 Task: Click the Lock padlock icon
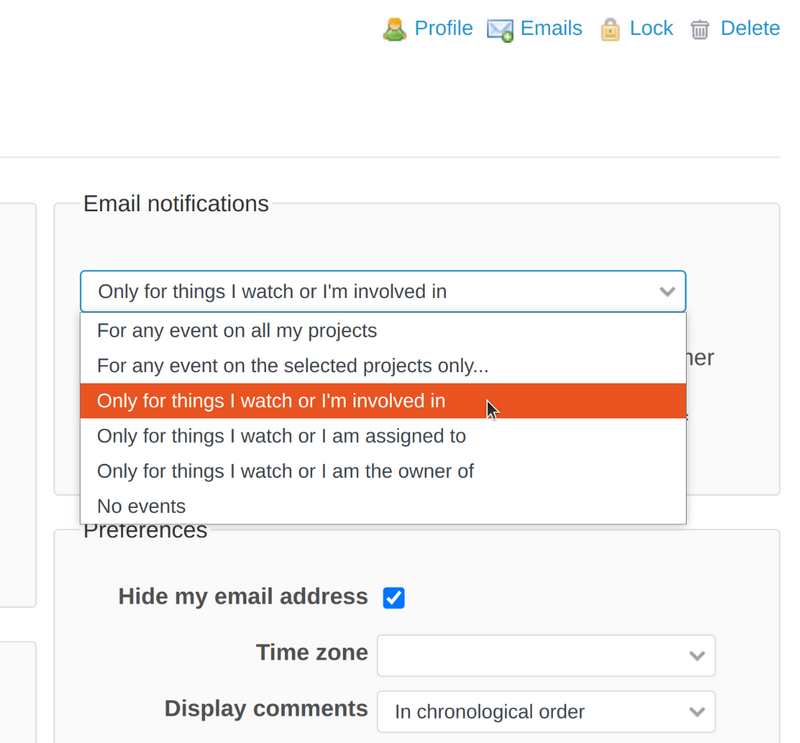[x=610, y=30]
